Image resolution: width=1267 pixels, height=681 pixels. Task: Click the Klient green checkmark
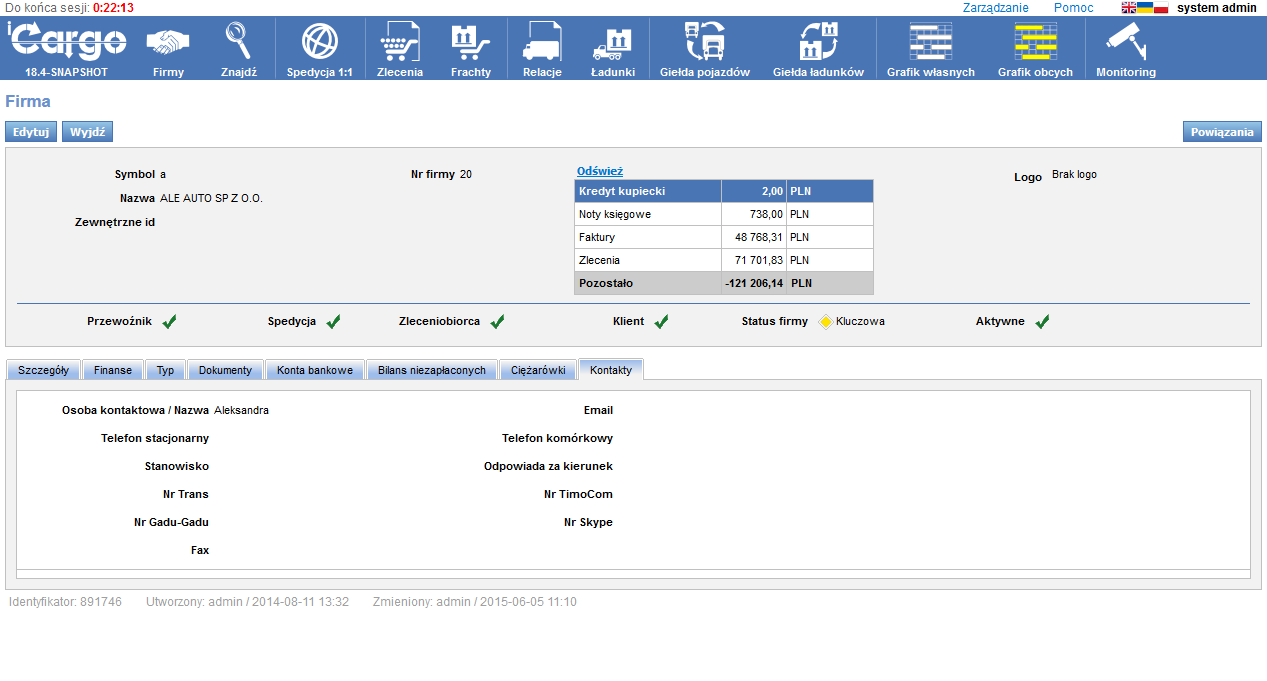[x=661, y=322]
